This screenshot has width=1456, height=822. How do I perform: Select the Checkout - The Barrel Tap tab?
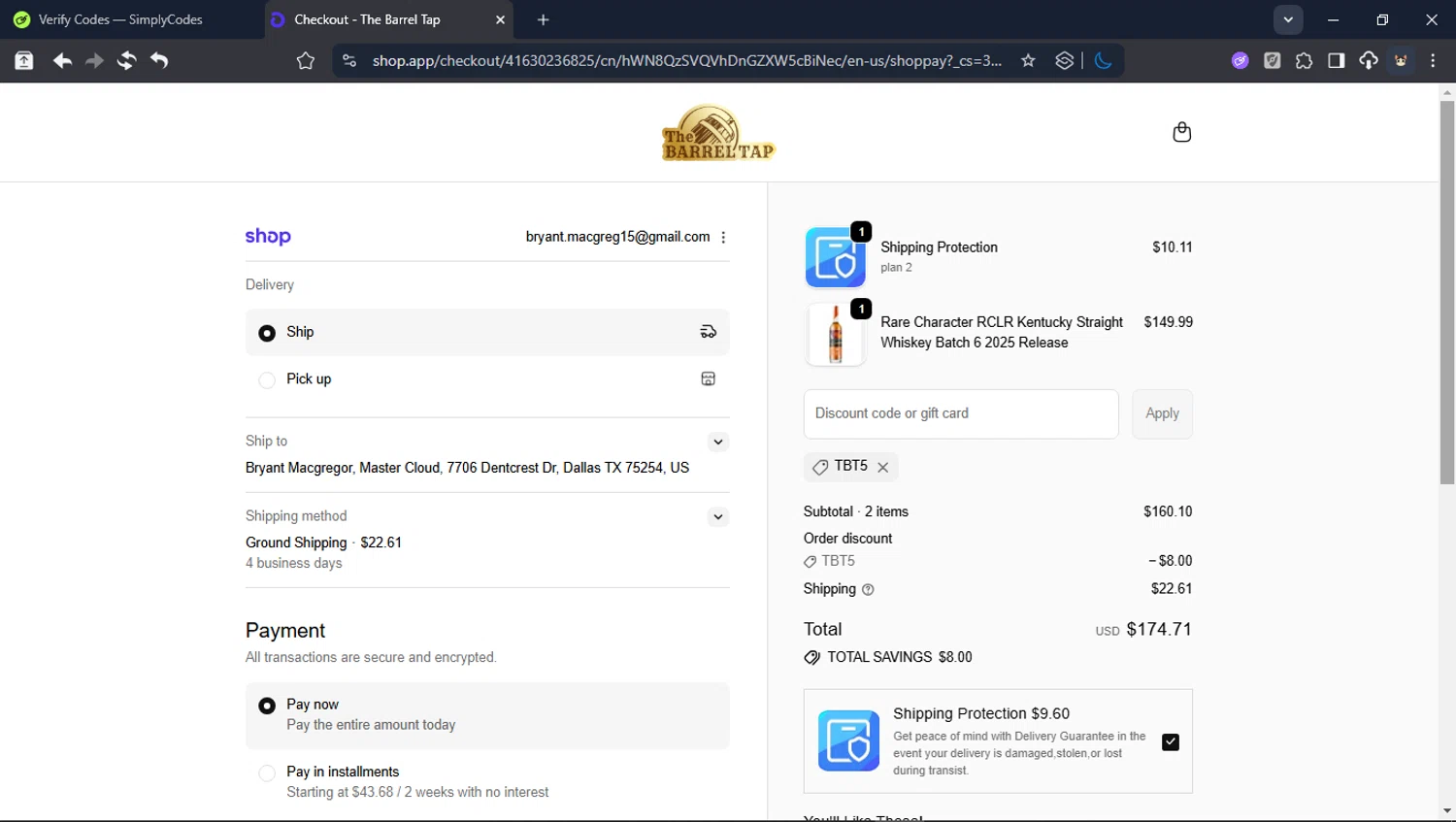coord(388,19)
